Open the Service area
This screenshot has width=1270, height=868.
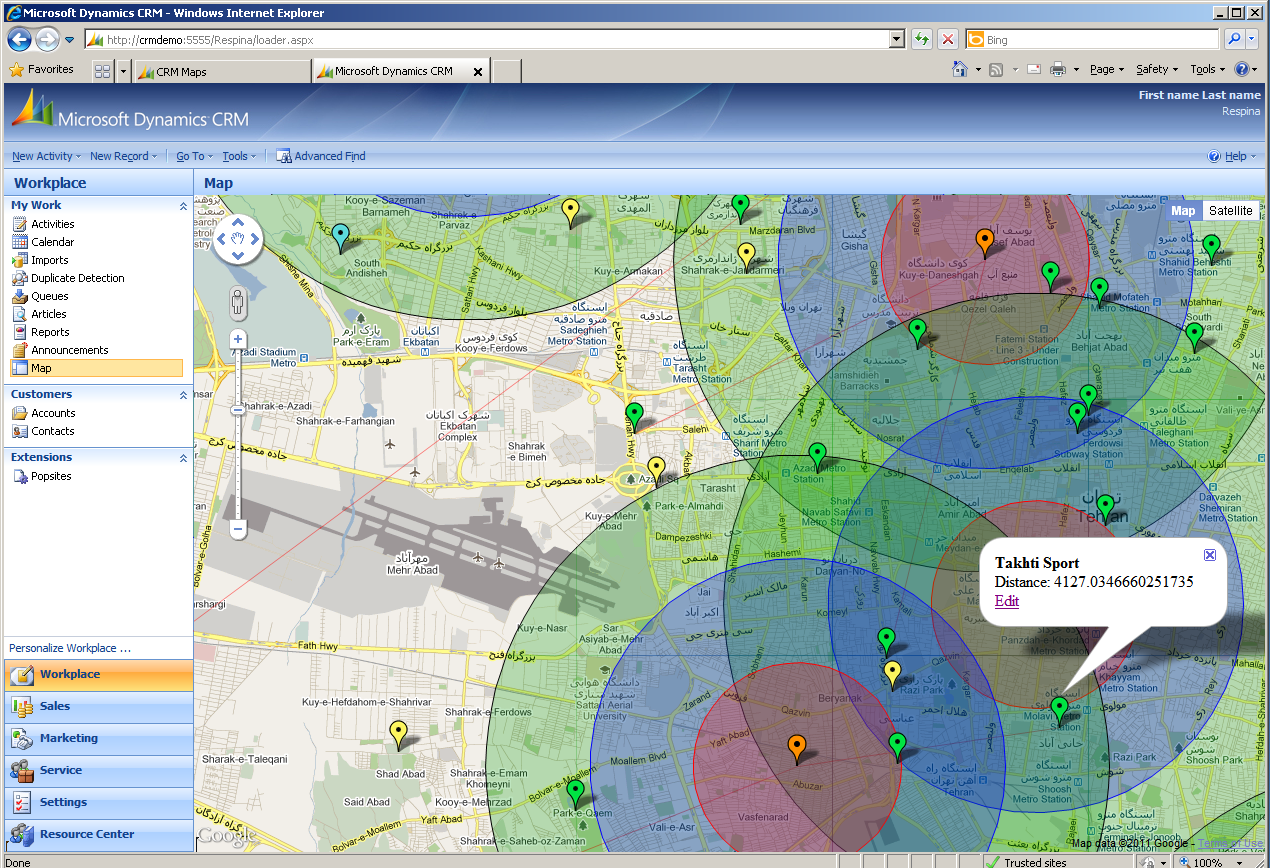pyautogui.click(x=98, y=770)
